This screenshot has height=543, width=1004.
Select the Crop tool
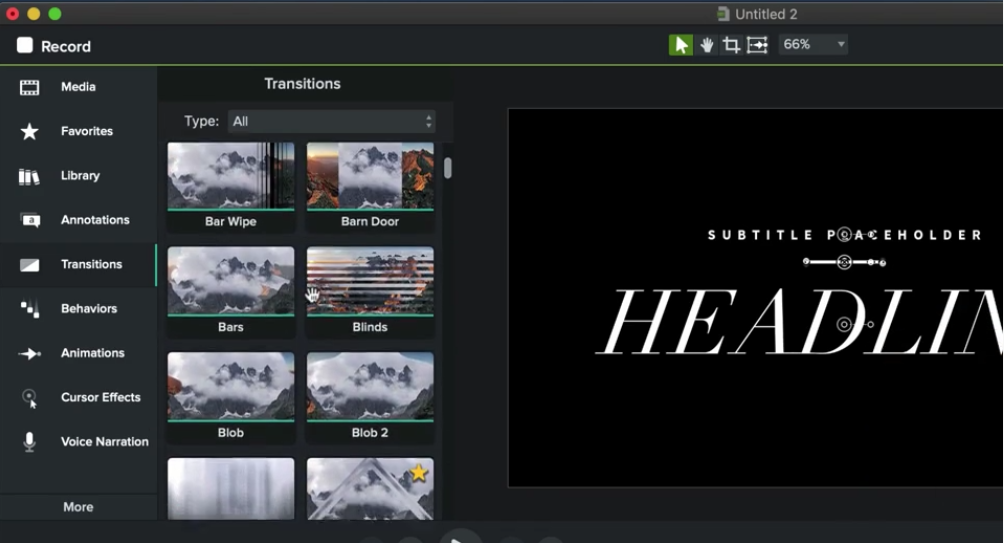tap(731, 45)
